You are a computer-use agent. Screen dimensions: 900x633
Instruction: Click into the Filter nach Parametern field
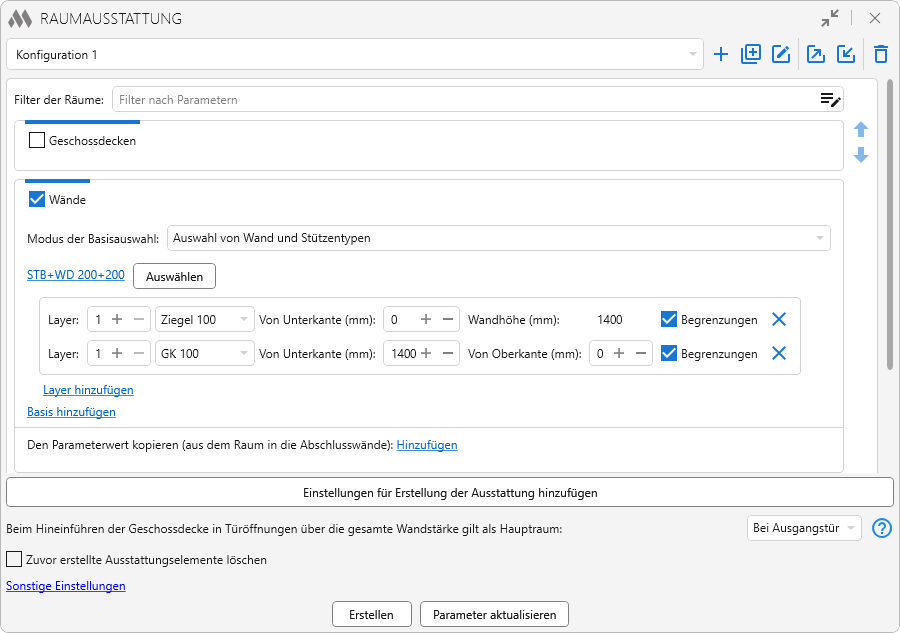[460, 99]
